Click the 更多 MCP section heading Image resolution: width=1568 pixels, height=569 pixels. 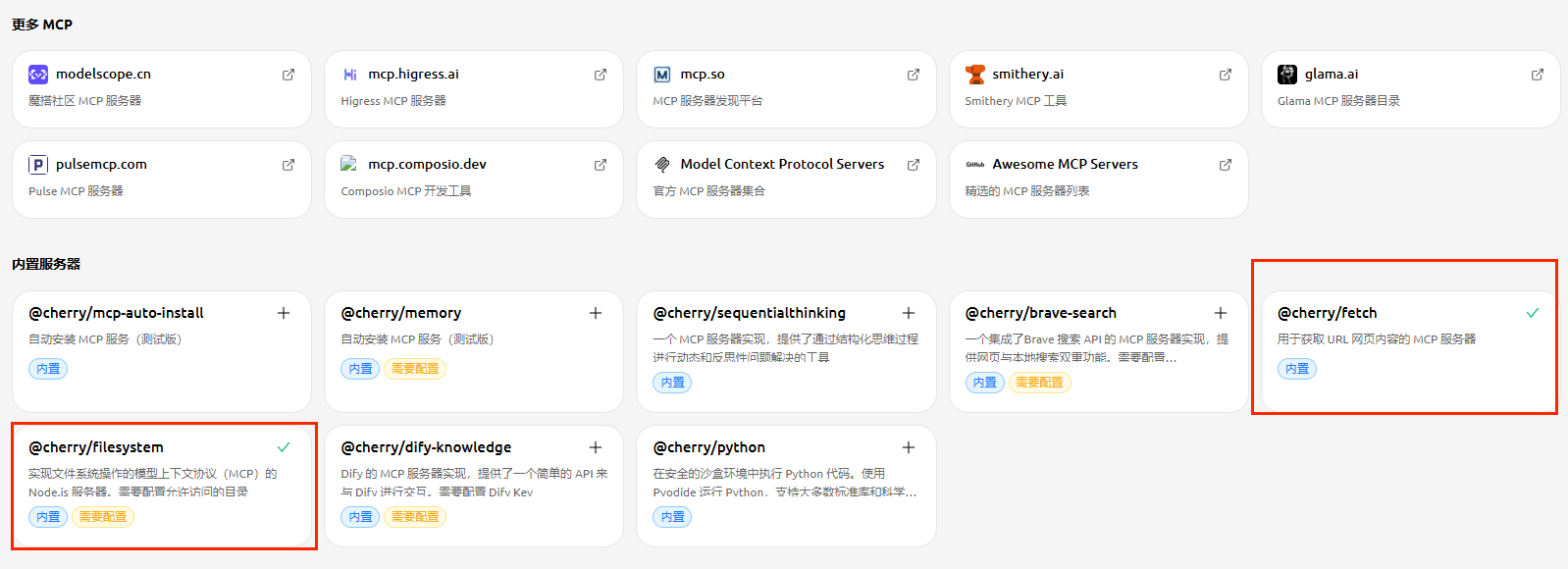click(42, 25)
